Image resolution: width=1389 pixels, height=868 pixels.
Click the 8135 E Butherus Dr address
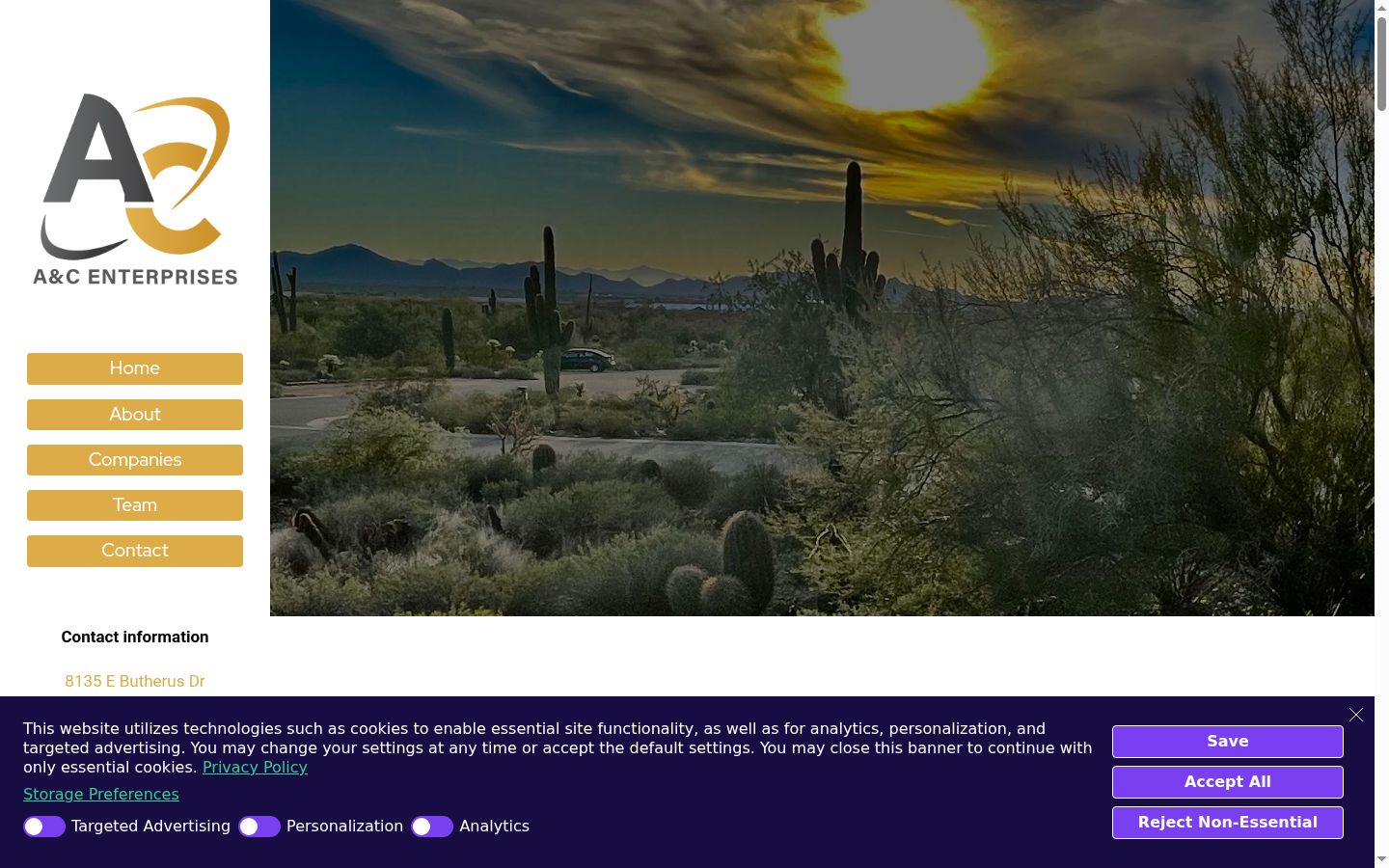(x=135, y=681)
